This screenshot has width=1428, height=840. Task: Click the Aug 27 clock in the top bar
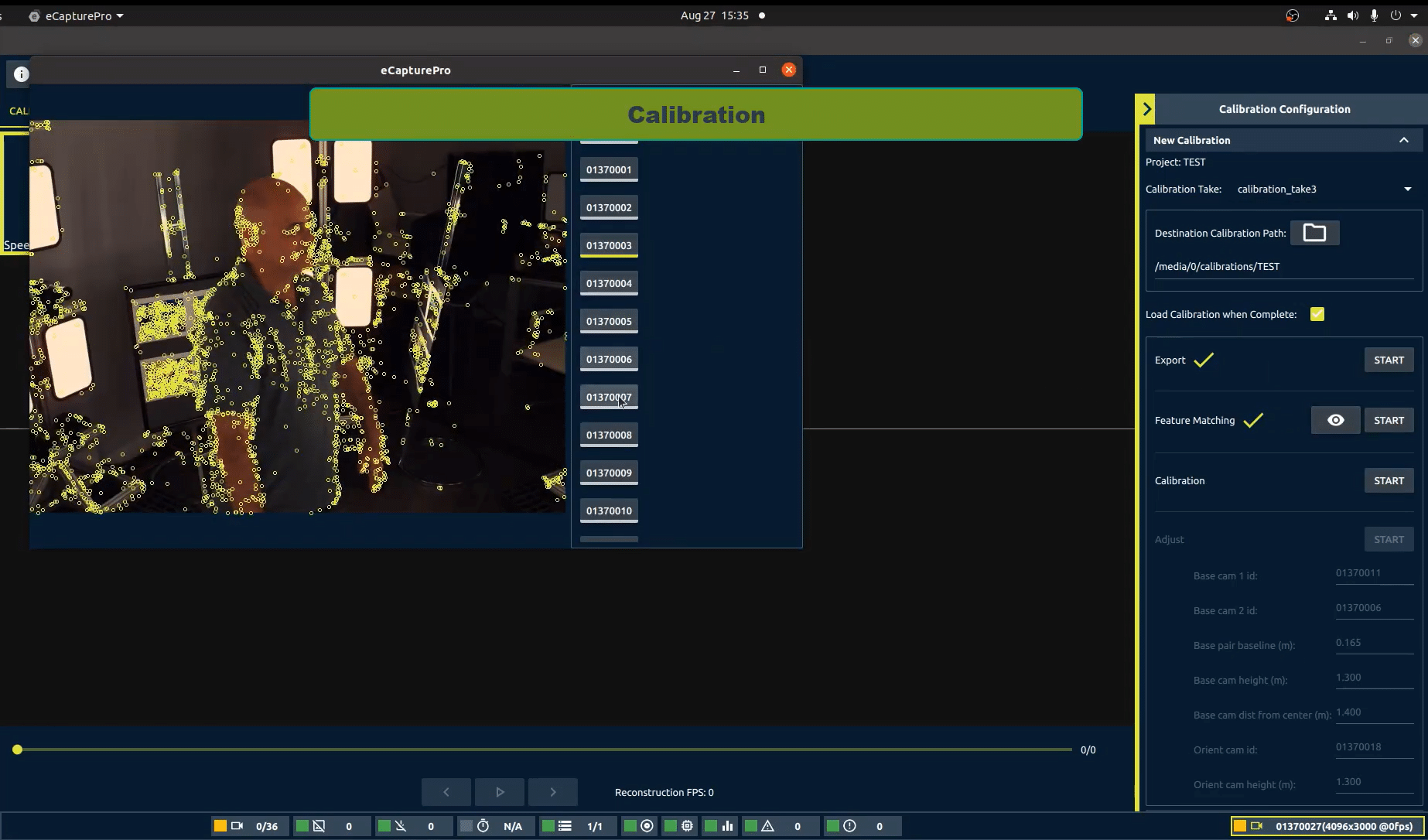(715, 15)
